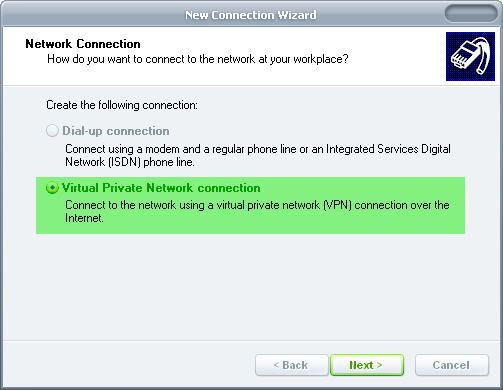This screenshot has width=503, height=390.
Task: Go to the Next wizard step
Action: pyautogui.click(x=367, y=365)
